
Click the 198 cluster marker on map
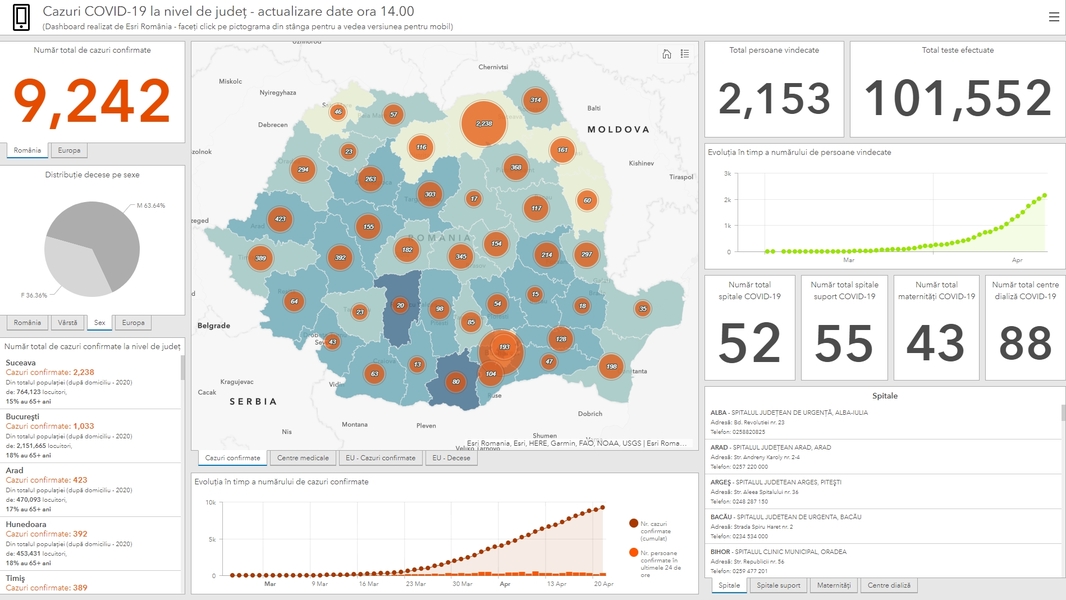coord(611,367)
